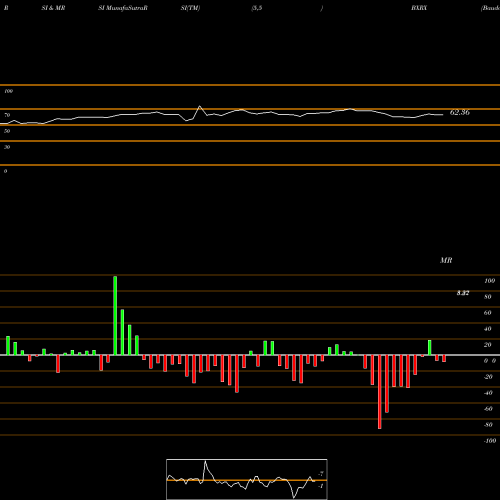Click the RSI axis label 50

click(x=7, y=131)
